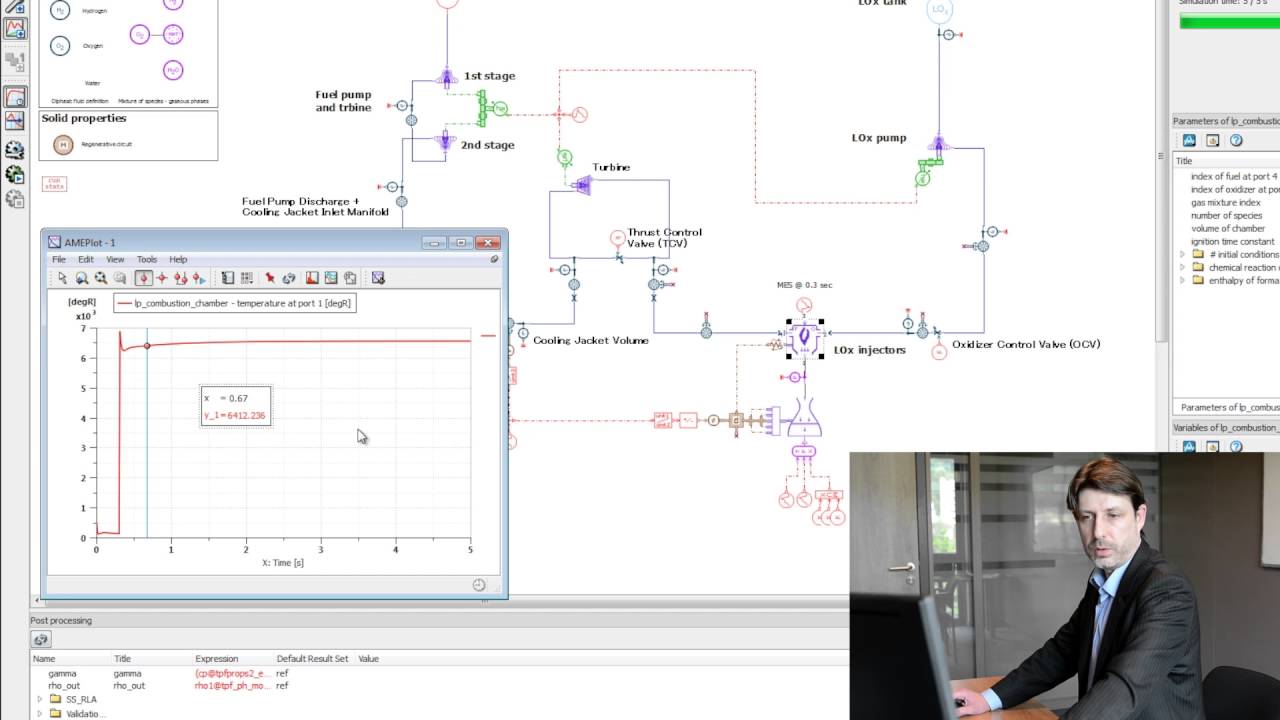Click the sine-wave linear analysis icon in left sidebar
The width and height of the screenshot is (1280, 720).
coord(14,121)
